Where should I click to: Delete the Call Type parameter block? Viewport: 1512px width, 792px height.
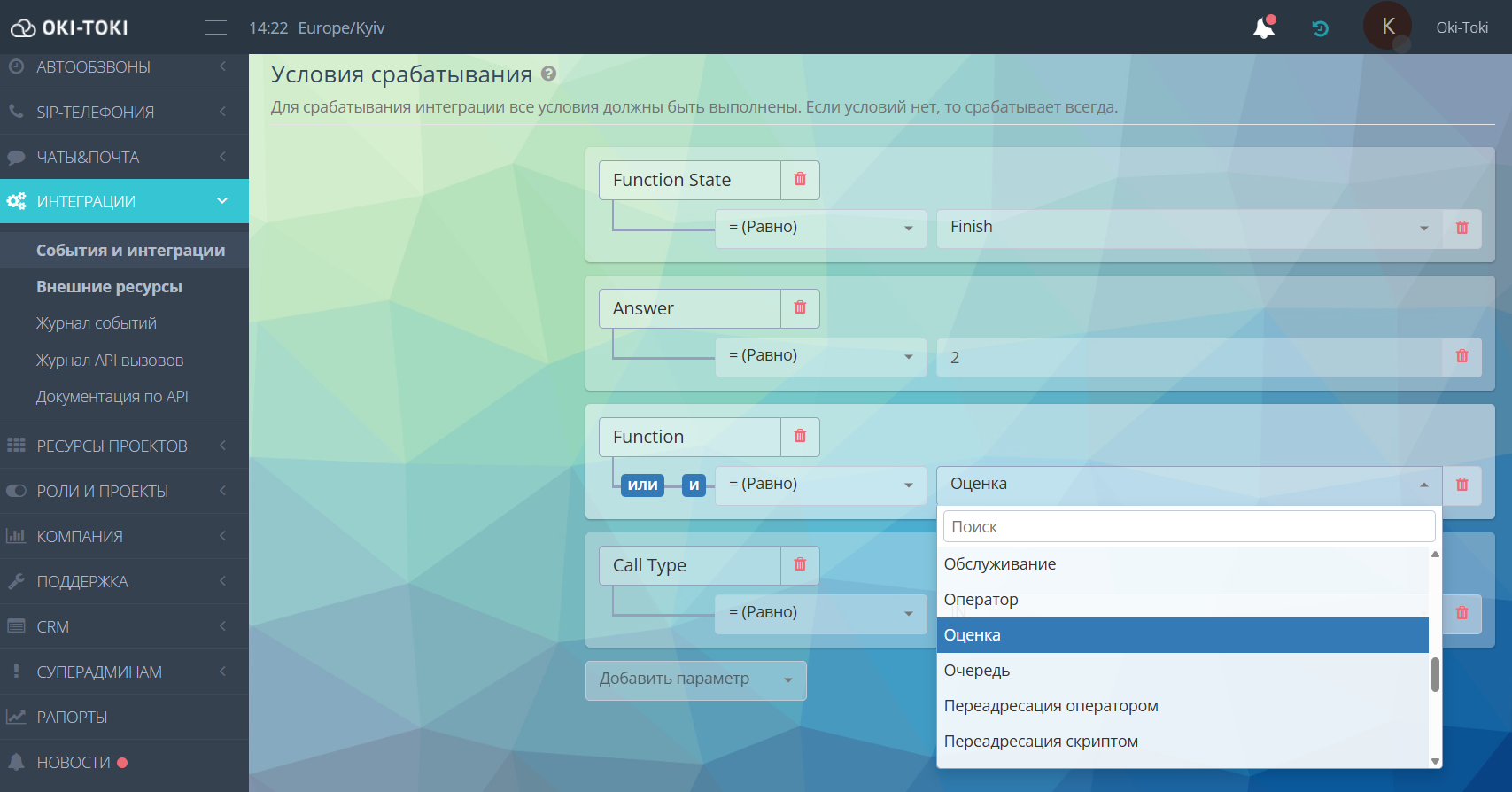pyautogui.click(x=800, y=565)
